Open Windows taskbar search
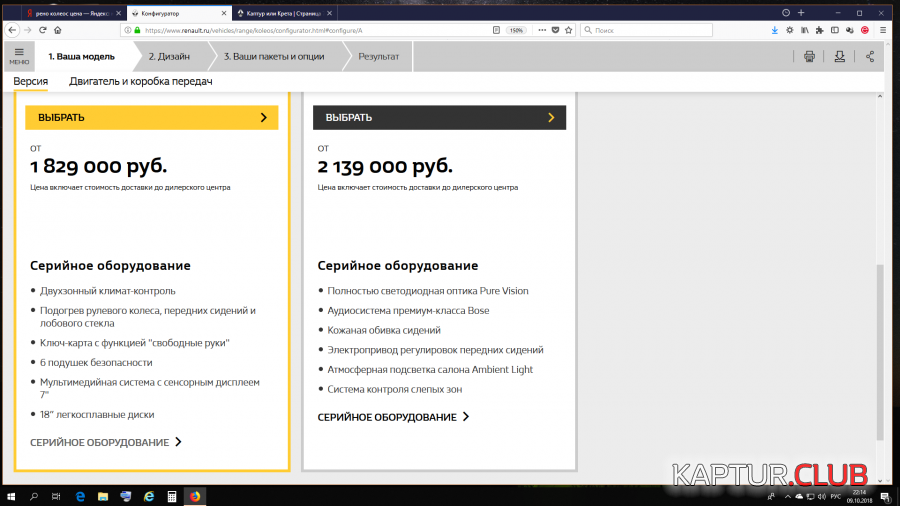Viewport: 900px width, 506px height. click(x=34, y=496)
